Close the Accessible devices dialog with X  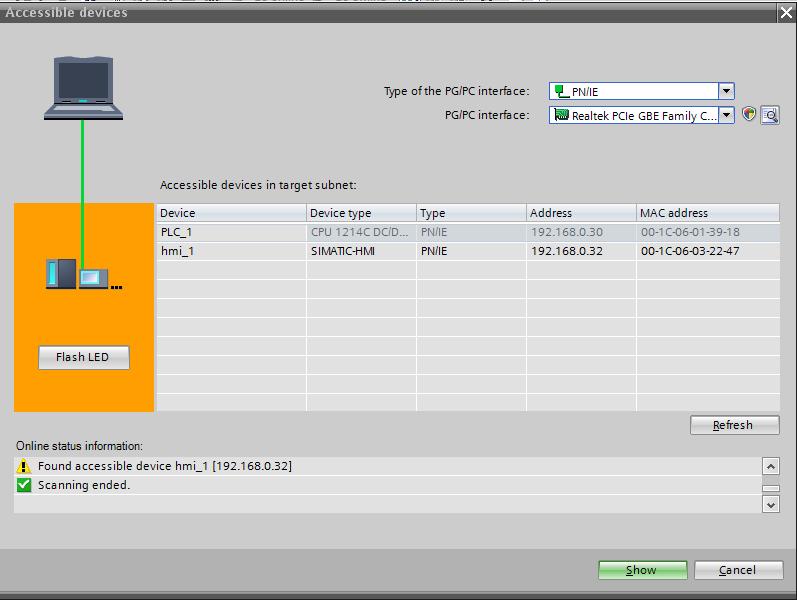786,13
